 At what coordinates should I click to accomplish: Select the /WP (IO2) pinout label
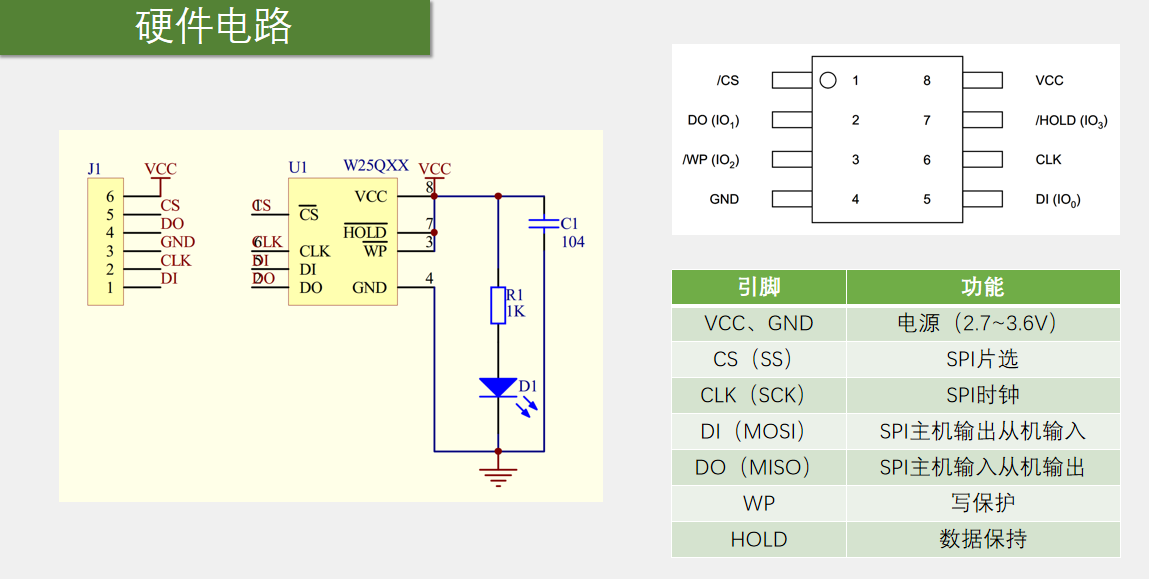click(x=710, y=161)
